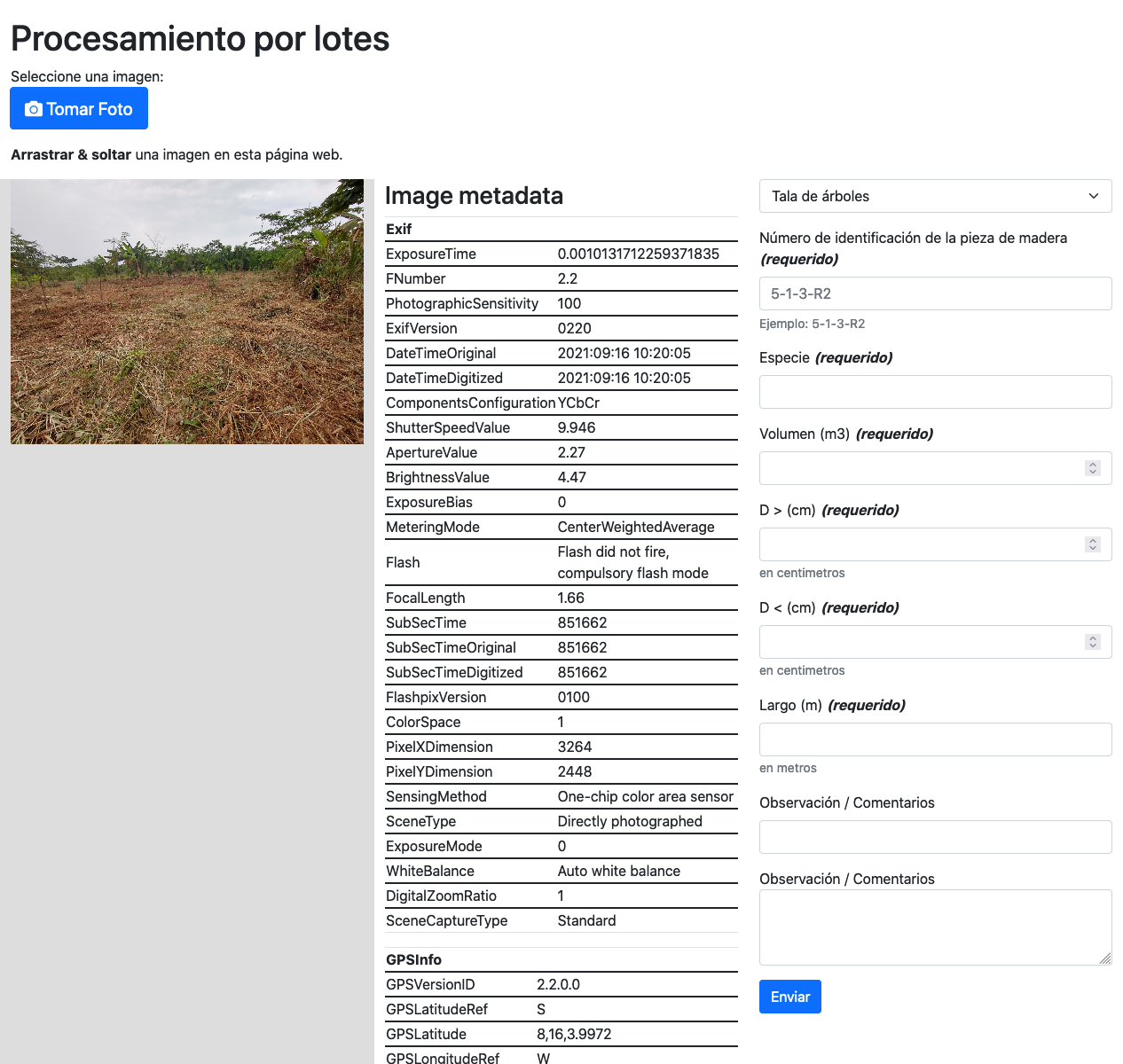Click the SceneCaptureType Standard value
1123x1064 pixels.
(x=586, y=920)
